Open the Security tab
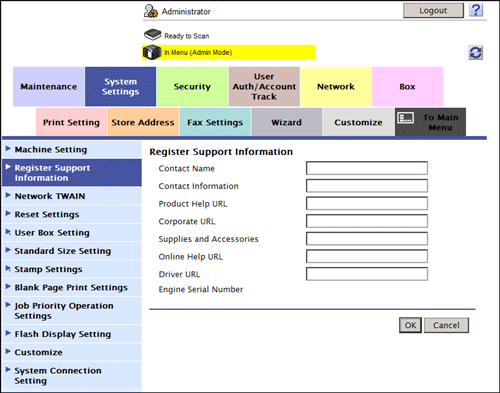500x393 pixels. click(192, 87)
